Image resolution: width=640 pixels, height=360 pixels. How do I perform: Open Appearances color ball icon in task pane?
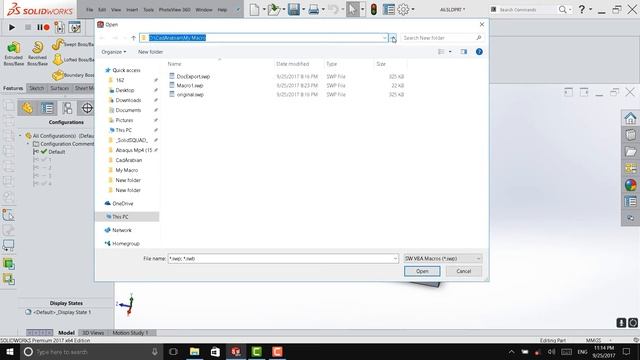click(x=630, y=185)
